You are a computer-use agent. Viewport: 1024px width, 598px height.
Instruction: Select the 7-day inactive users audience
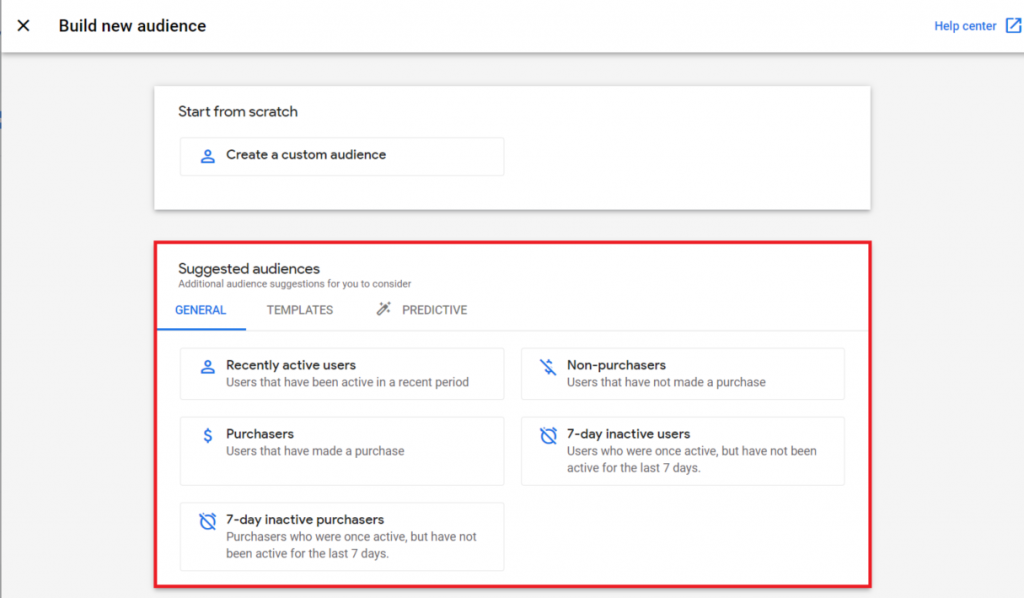pyautogui.click(x=682, y=450)
